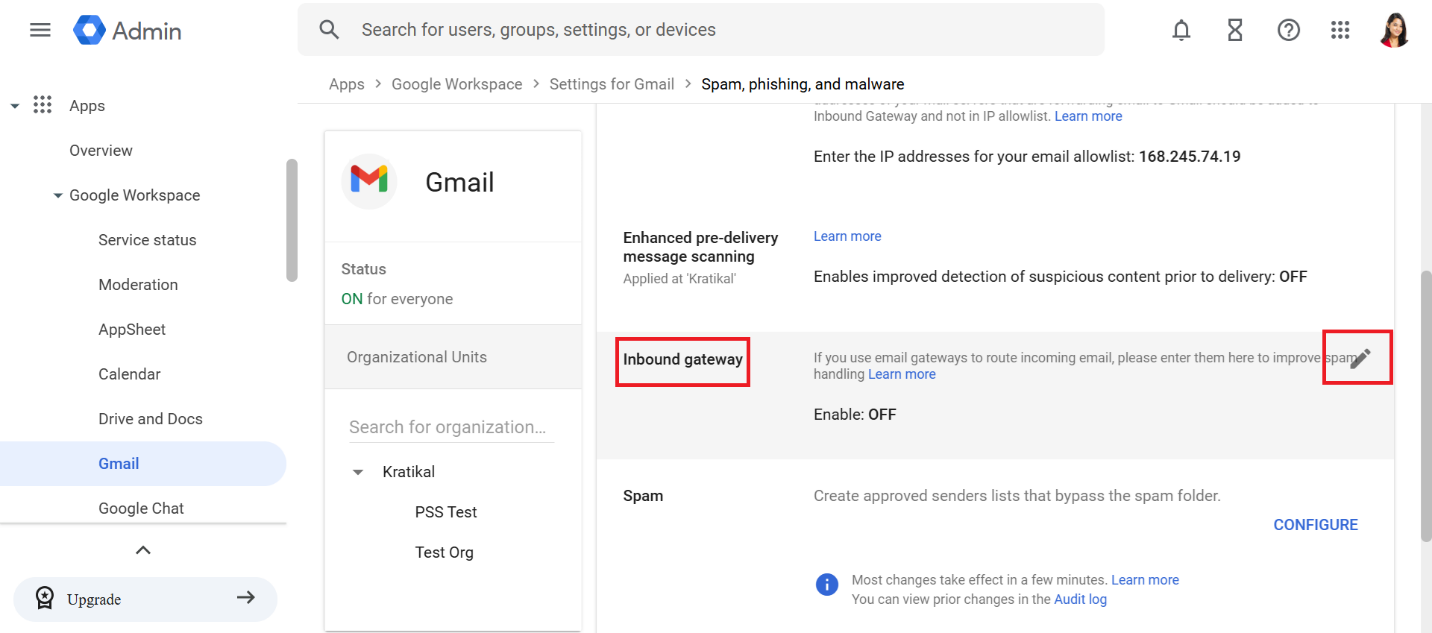
Task: Click the Google Admin logo
Action: click(x=127, y=30)
